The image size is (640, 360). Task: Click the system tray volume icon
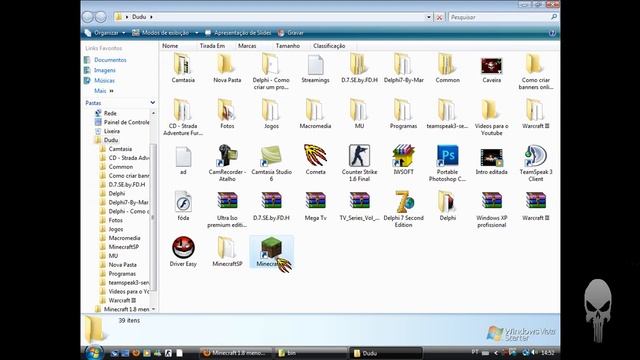[534, 353]
